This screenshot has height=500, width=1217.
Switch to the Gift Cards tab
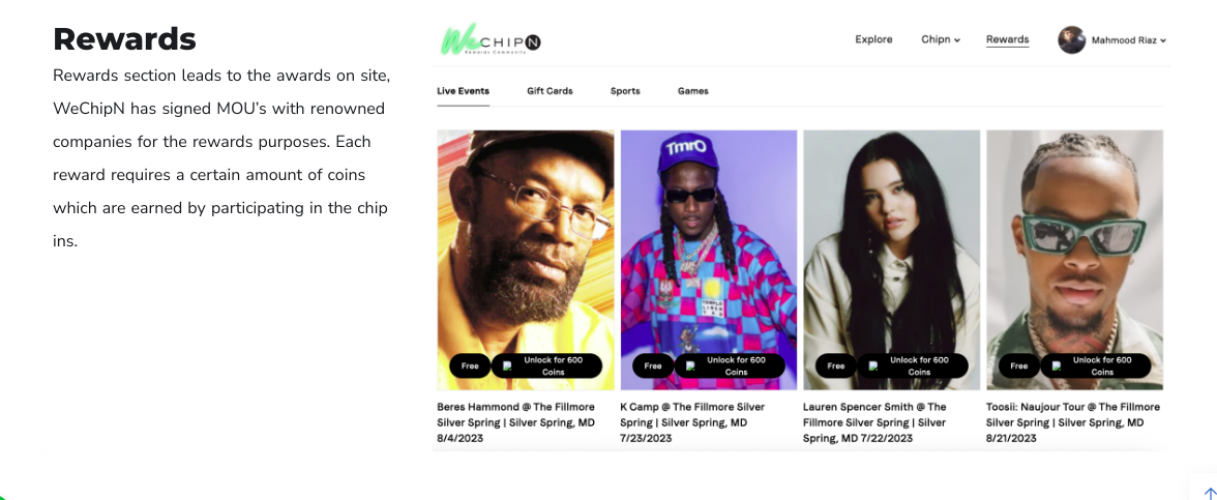550,91
